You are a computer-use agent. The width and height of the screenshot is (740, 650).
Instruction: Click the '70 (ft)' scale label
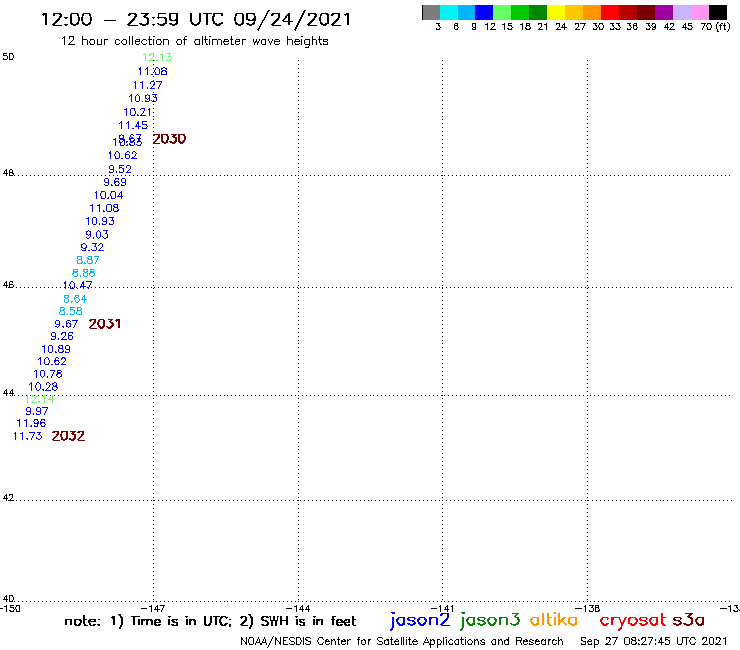click(x=715, y=26)
